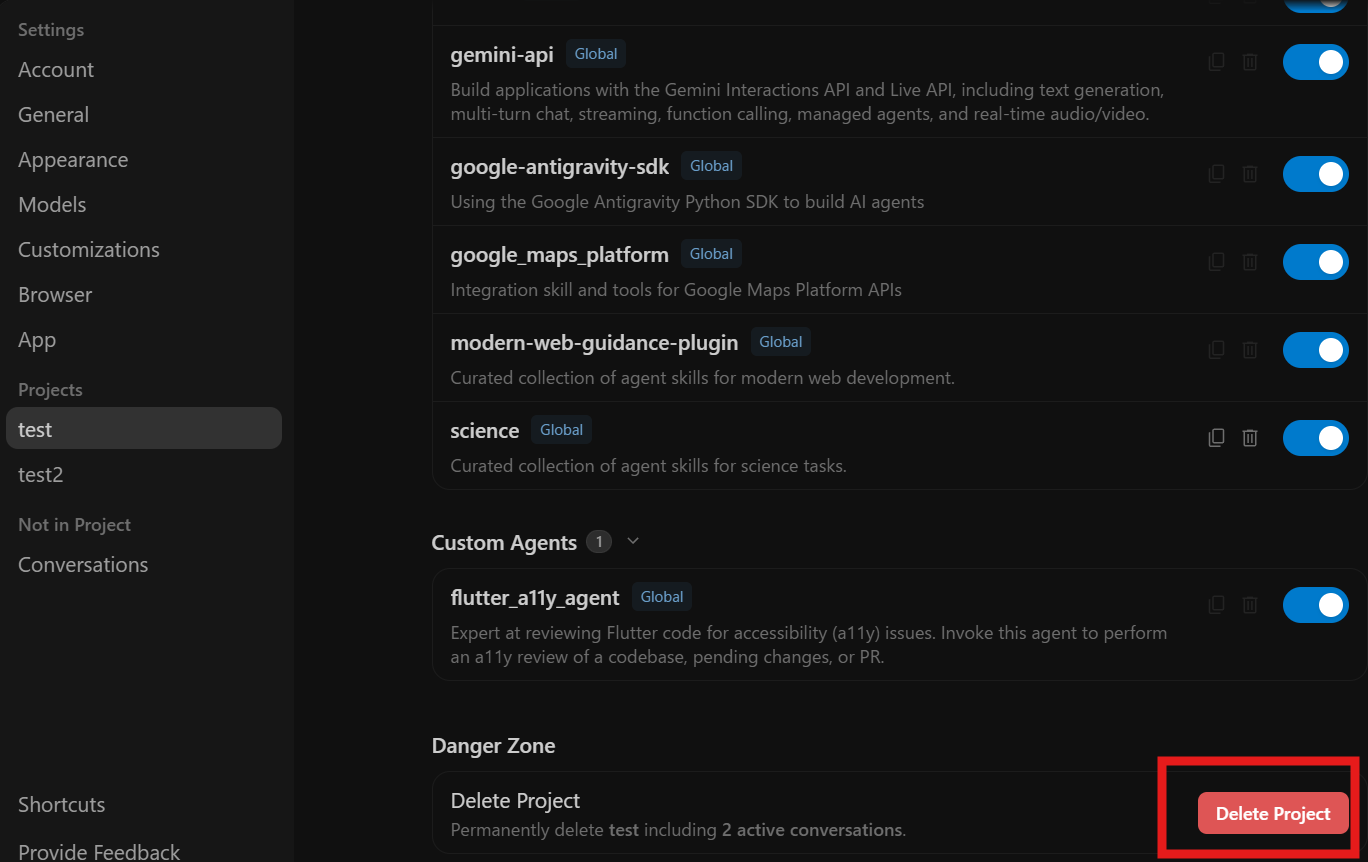Toggle the flutter_a11y_agent agent off
Screen dimensions: 1368x862
pyautogui.click(x=1316, y=605)
